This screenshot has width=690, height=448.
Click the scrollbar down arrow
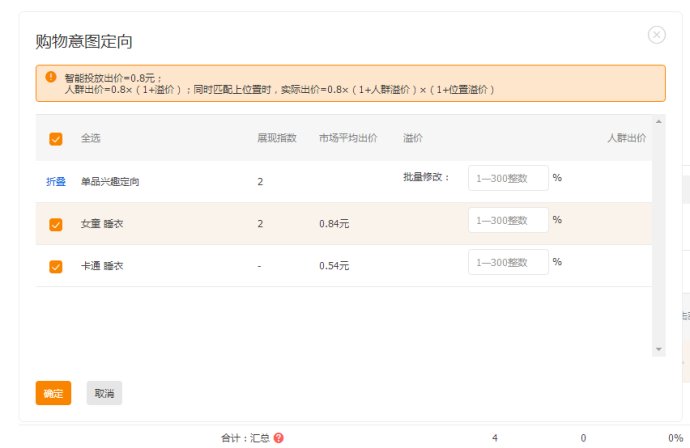point(659,349)
